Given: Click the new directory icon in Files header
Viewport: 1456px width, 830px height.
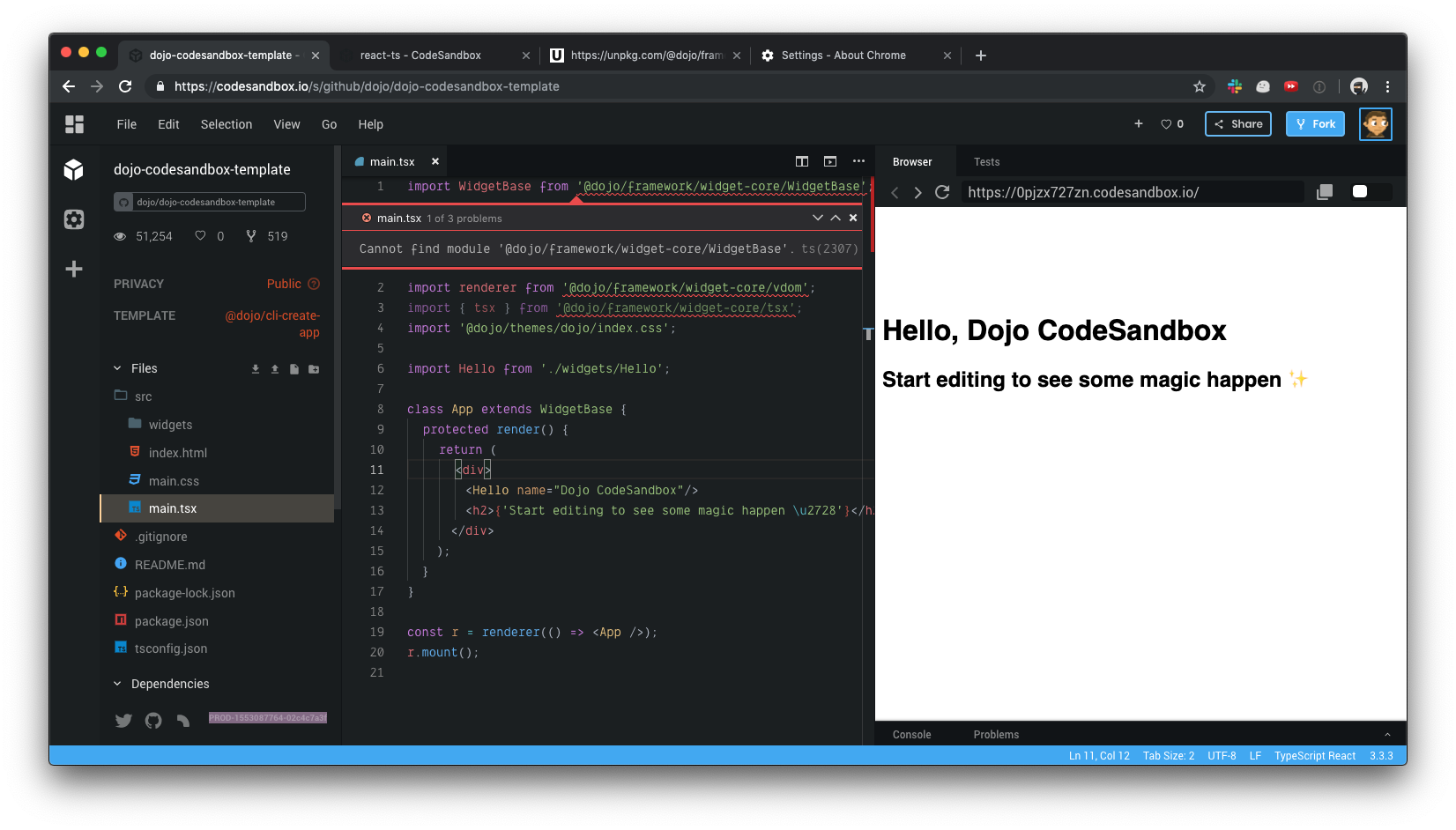Looking at the screenshot, I should pos(314,369).
